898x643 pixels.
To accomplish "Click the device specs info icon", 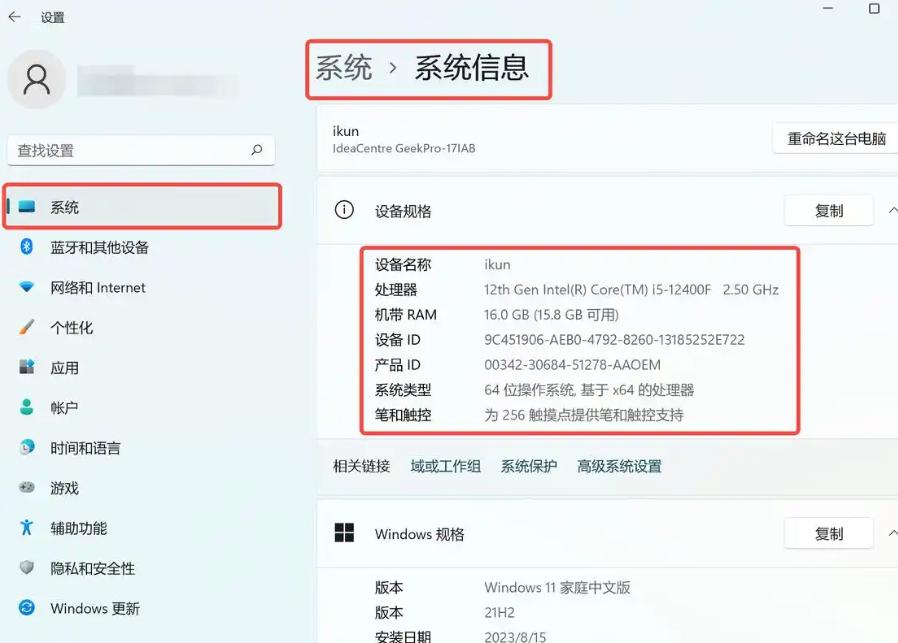I will [344, 210].
